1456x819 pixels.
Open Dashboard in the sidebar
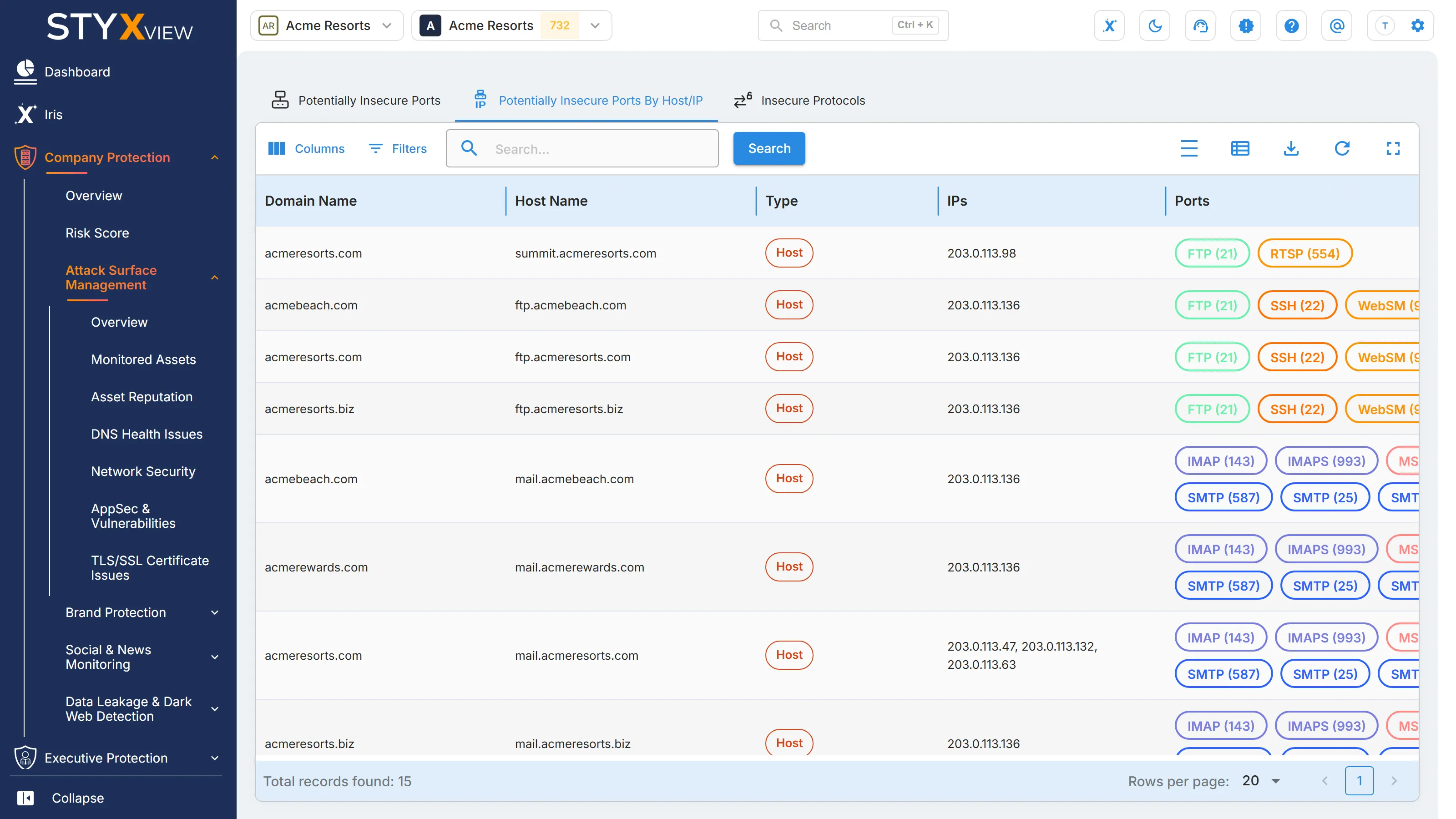point(77,72)
